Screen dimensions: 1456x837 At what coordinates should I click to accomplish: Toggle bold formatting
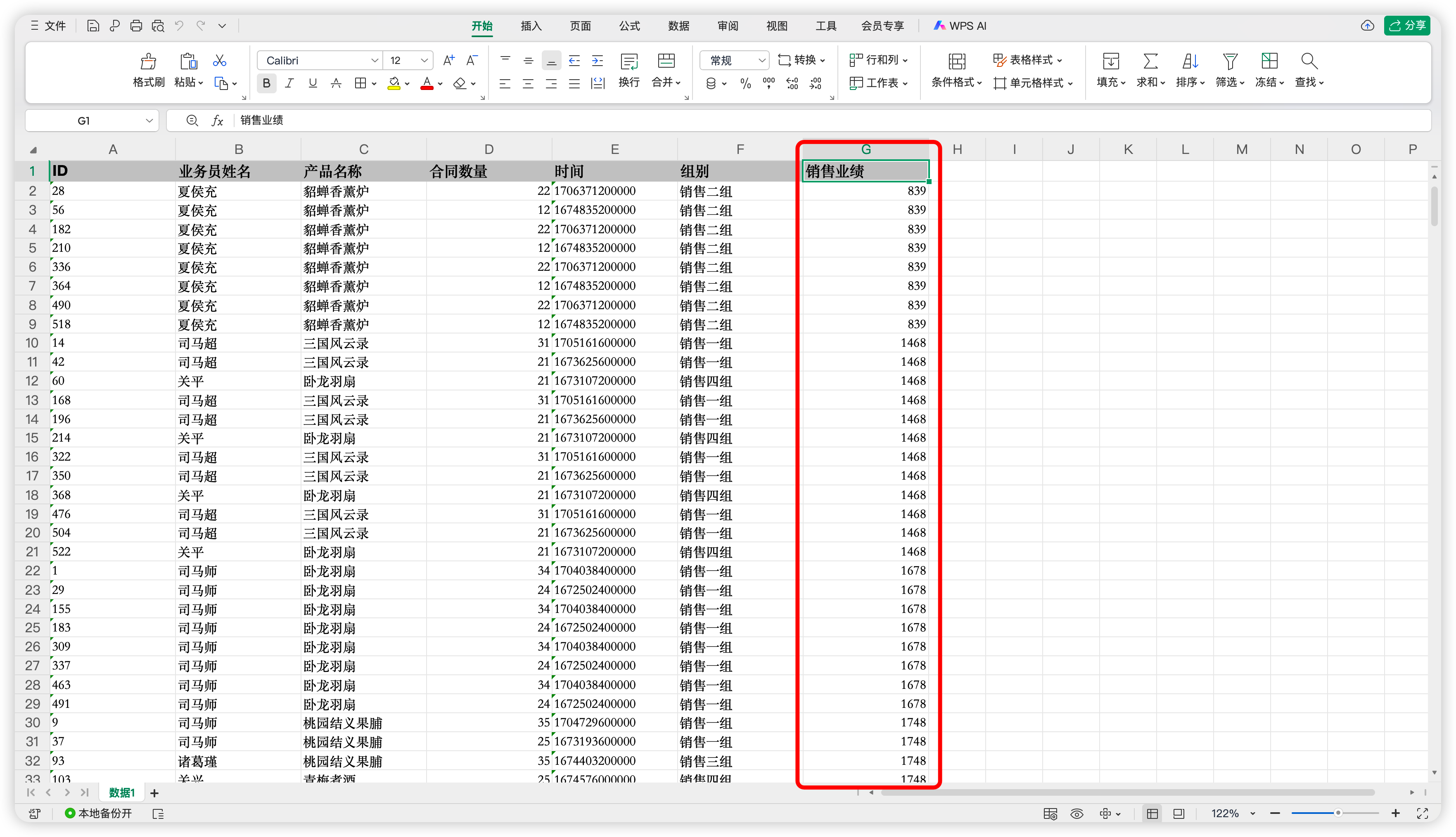[266, 84]
